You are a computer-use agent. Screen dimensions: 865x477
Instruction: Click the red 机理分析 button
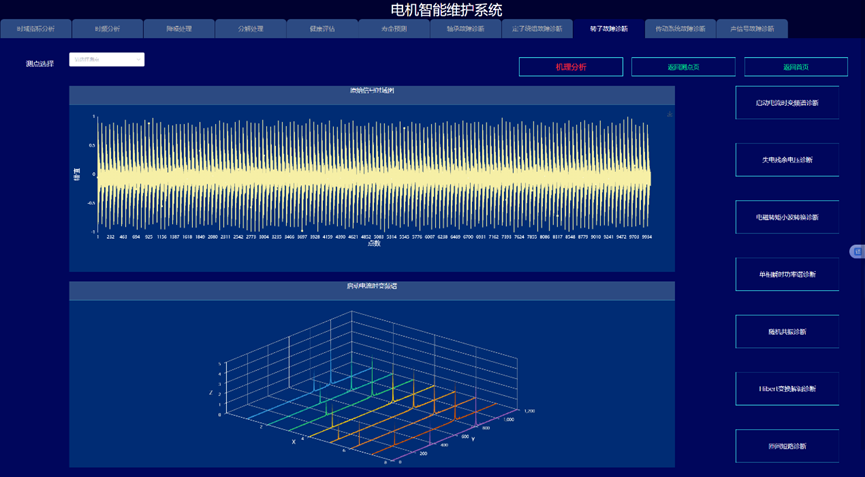571,67
